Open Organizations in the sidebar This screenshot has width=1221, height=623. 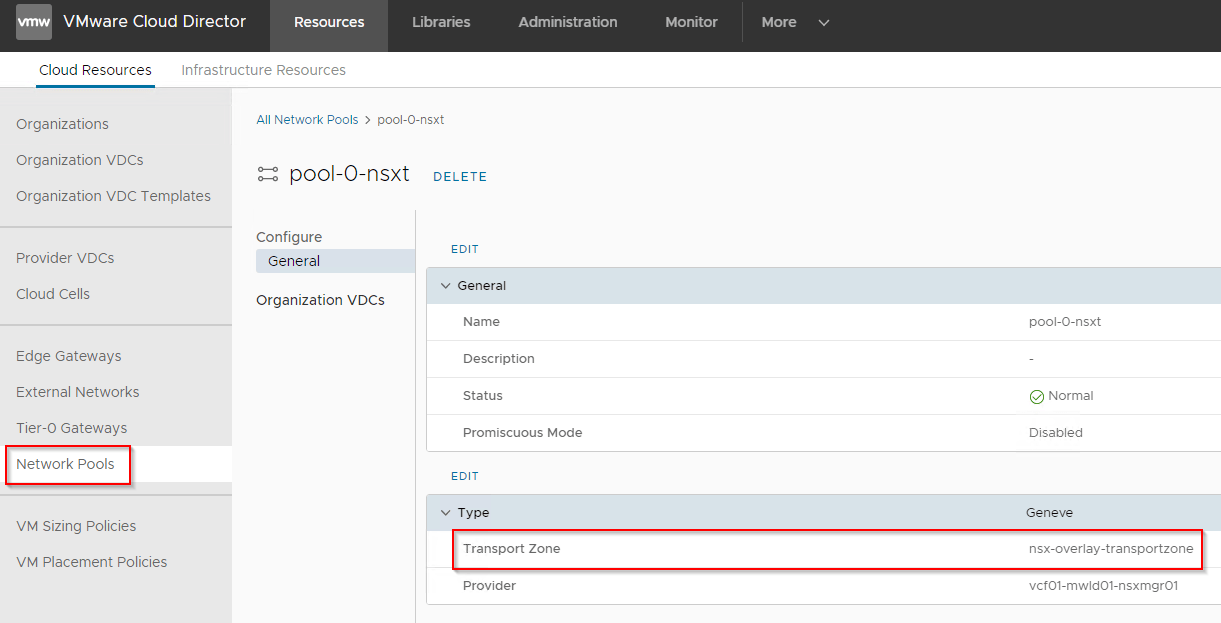pos(62,124)
